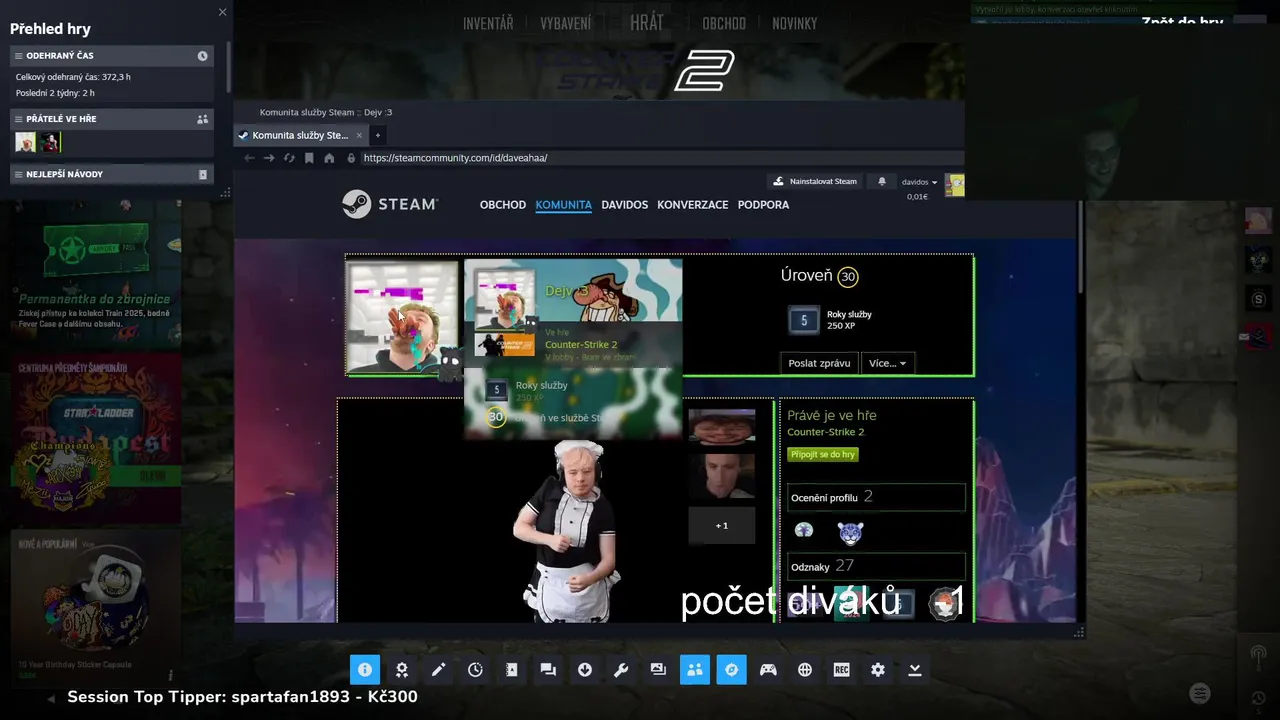Open the Ocenění profilu section
This screenshot has width=1280, height=720.
(876, 497)
